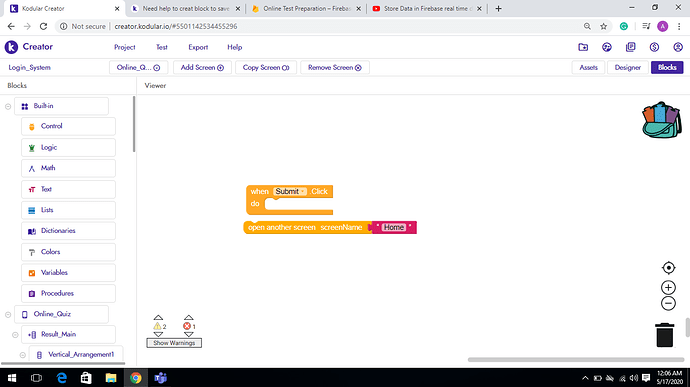Select the Online_Quiz screen tree item
The width and height of the screenshot is (690, 387).
(61, 314)
